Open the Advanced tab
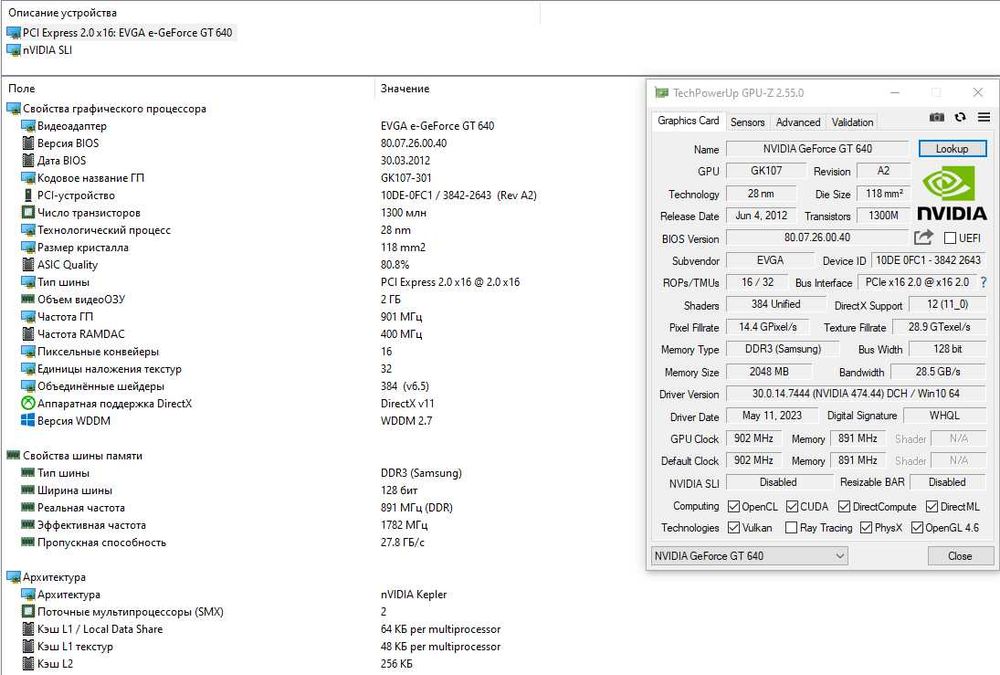 pos(798,122)
